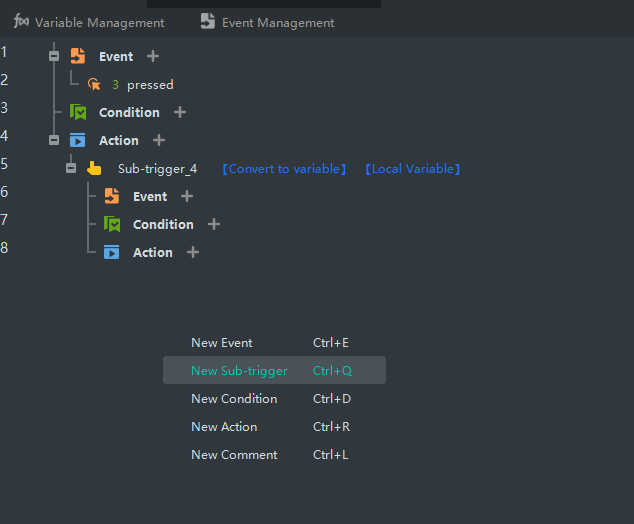Collapse the top-level Action node
Image resolution: width=634 pixels, height=524 pixels.
click(54, 141)
